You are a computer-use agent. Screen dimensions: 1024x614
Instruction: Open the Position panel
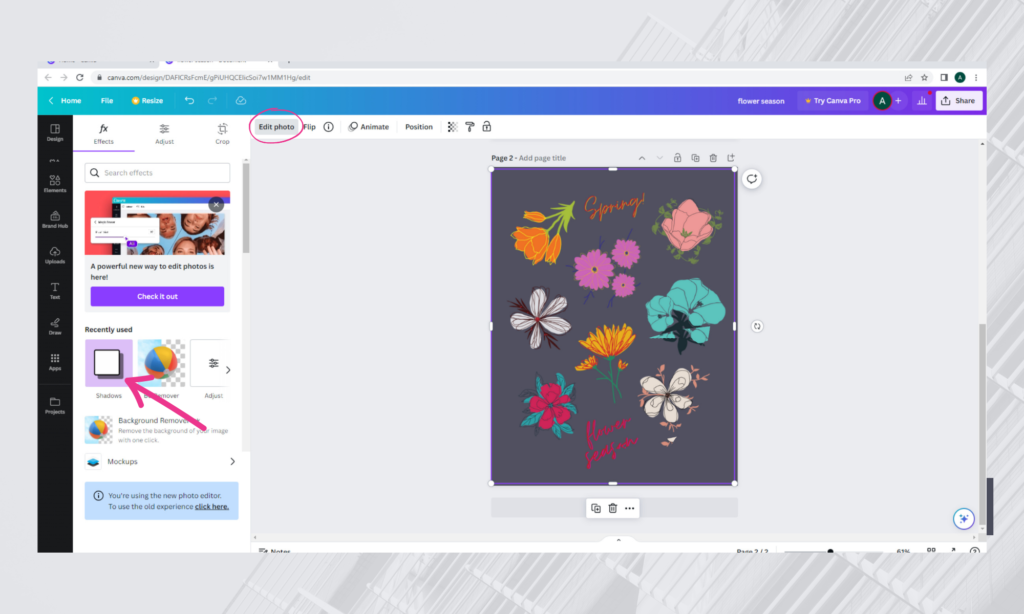(419, 127)
